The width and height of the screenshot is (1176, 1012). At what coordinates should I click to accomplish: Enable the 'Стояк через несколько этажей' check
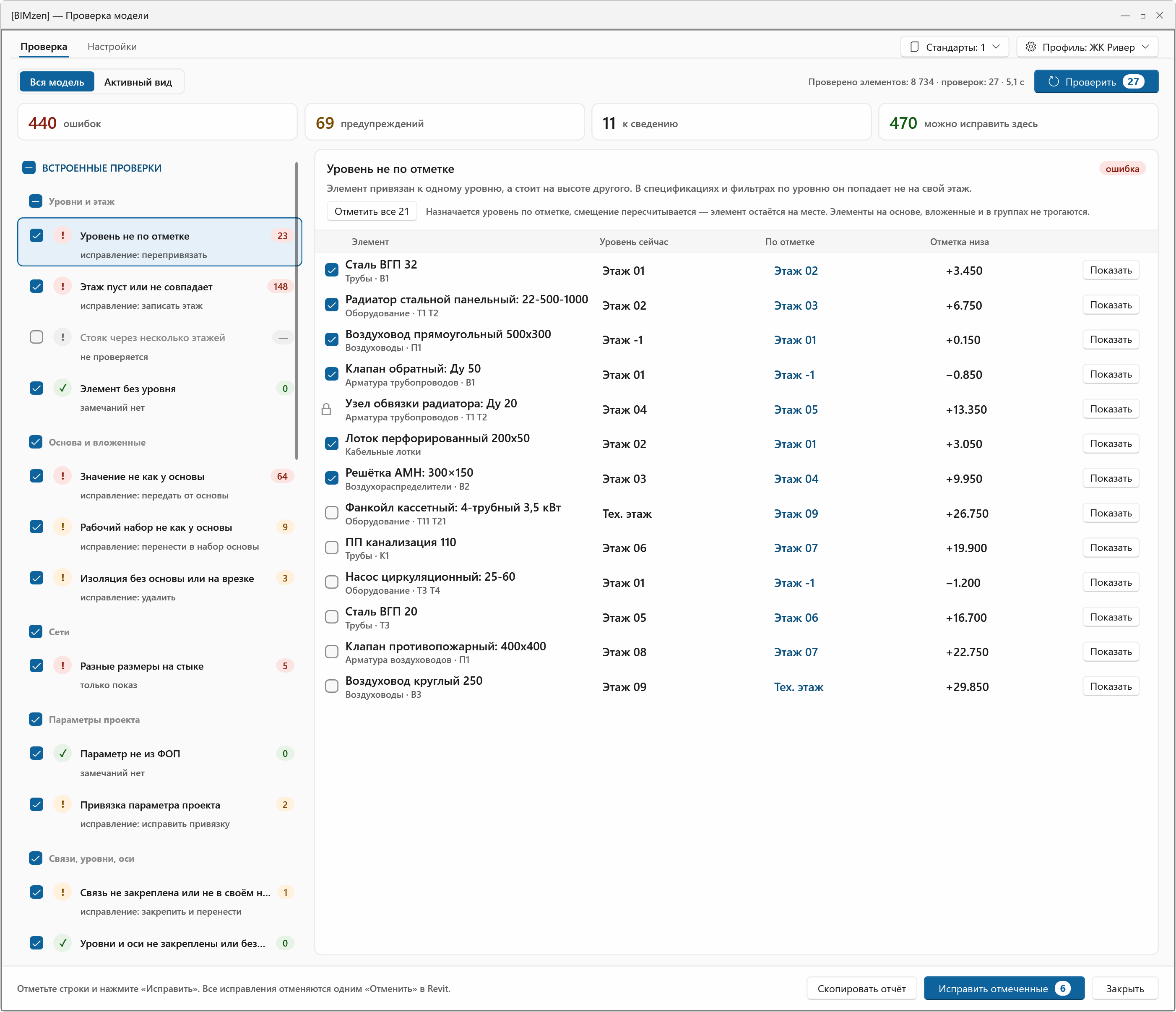pos(36,337)
